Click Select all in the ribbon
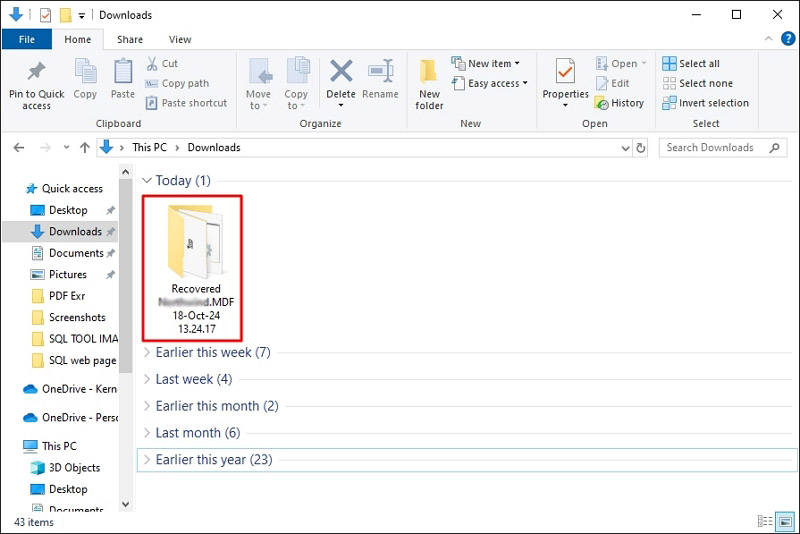Screen dimensions: 800x534 (x=691, y=64)
